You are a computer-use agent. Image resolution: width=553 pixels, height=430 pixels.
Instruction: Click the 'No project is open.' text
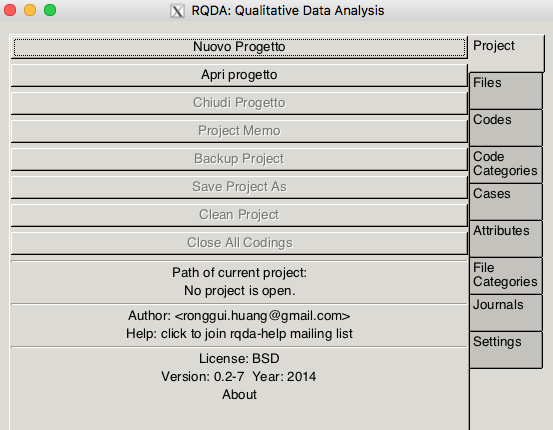click(x=239, y=291)
